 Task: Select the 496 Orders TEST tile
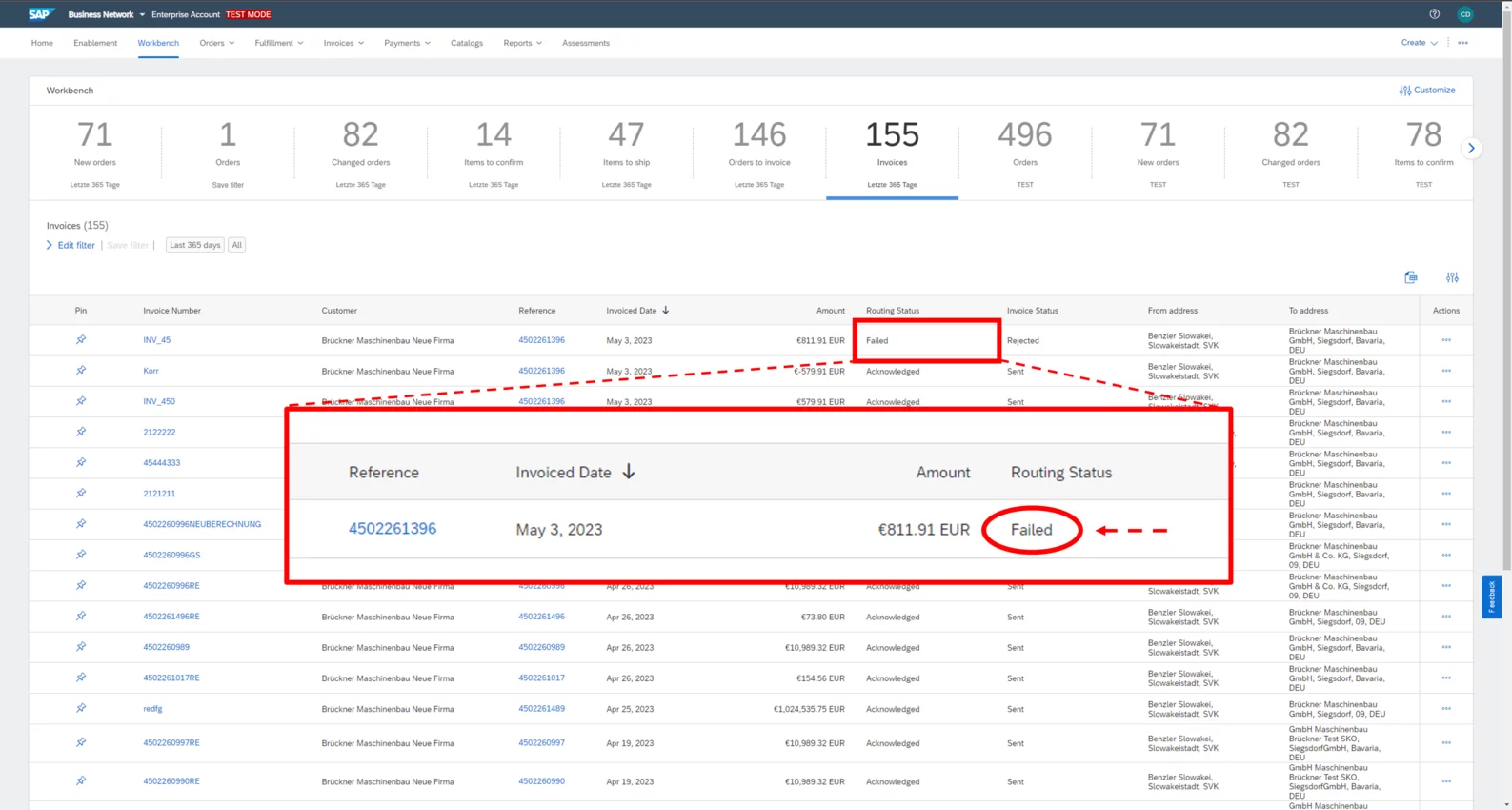pyautogui.click(x=1025, y=152)
